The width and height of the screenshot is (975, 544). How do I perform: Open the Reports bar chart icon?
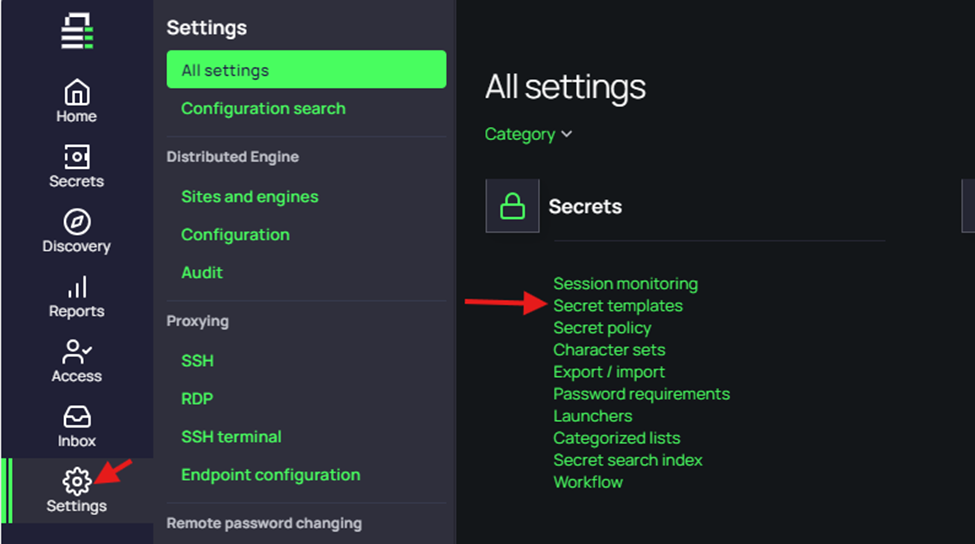pyautogui.click(x=76, y=288)
